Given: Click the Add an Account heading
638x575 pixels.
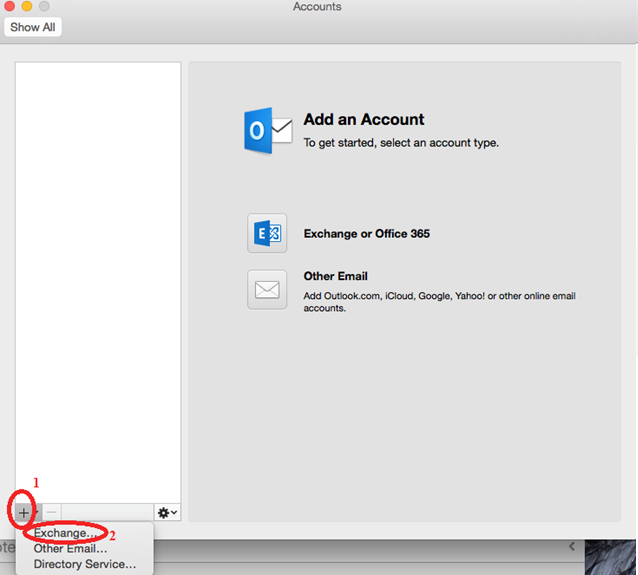Looking at the screenshot, I should click(x=364, y=119).
